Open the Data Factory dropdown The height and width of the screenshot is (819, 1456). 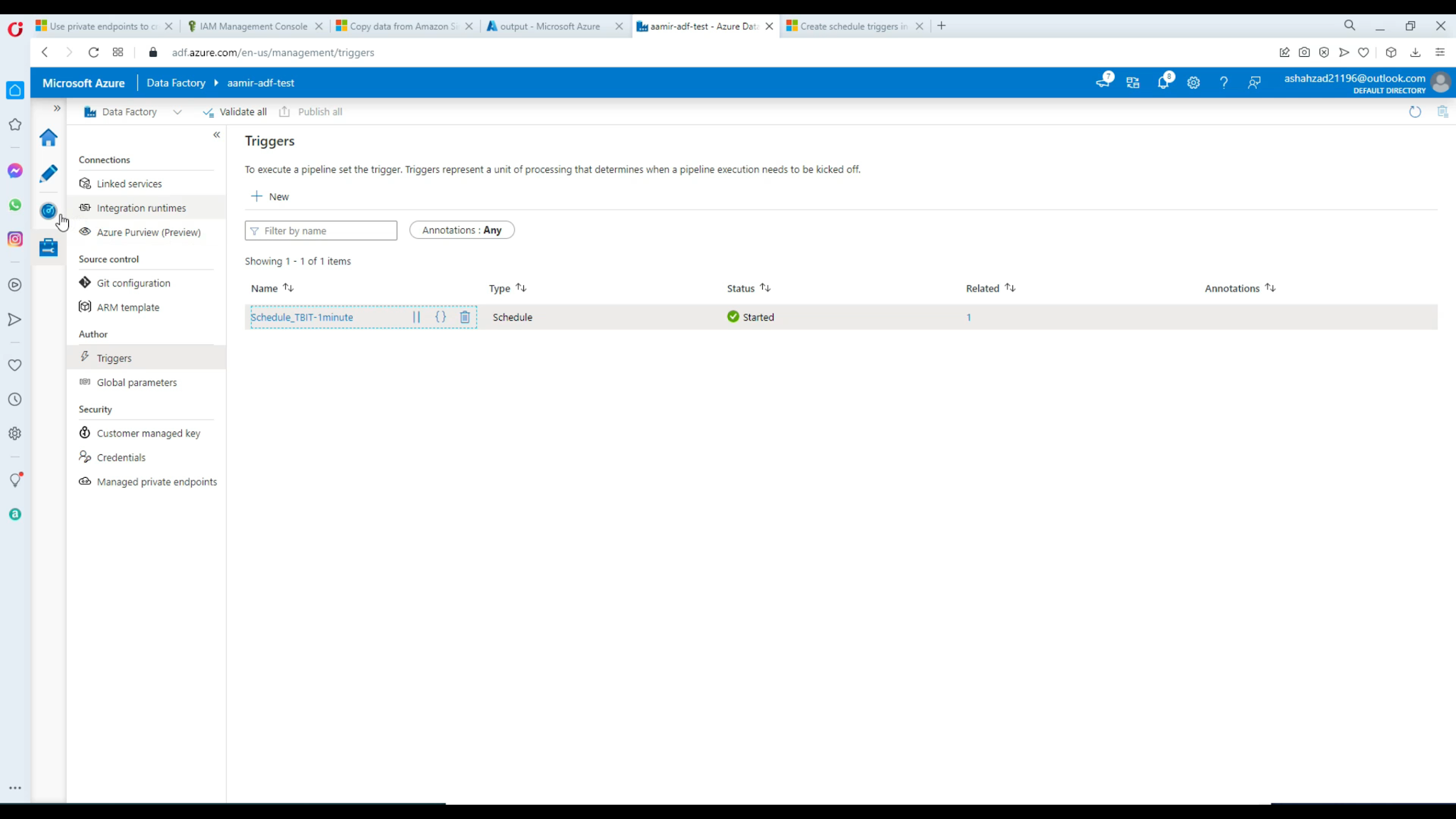(x=178, y=112)
